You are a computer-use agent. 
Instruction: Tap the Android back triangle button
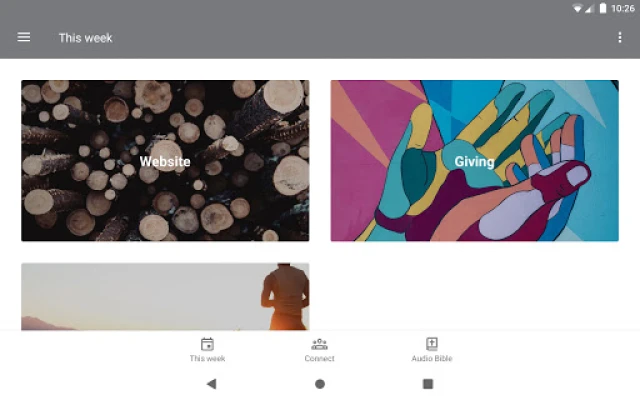coord(211,384)
